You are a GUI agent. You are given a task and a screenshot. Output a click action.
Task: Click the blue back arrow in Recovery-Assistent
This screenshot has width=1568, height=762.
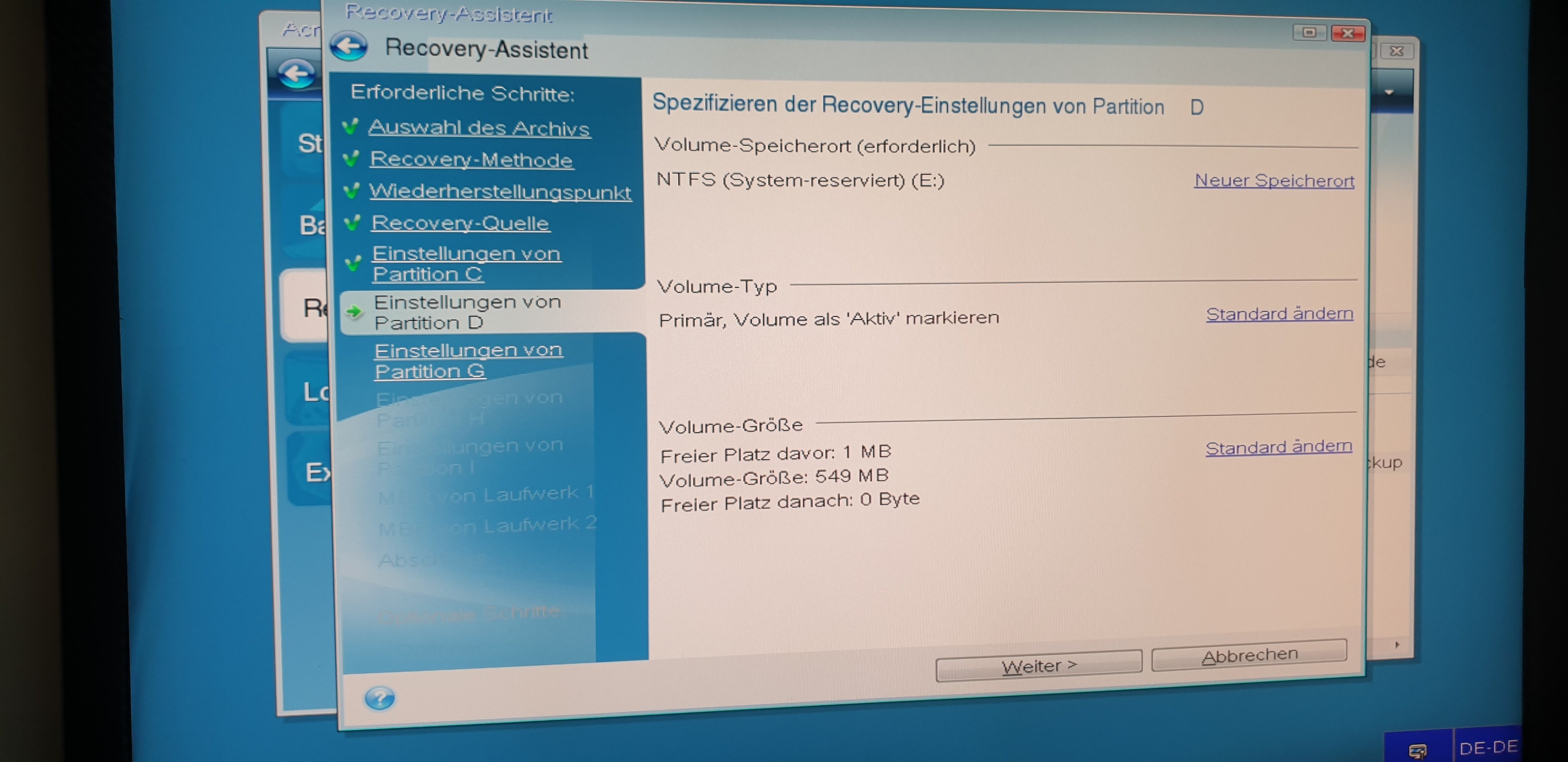pyautogui.click(x=349, y=46)
